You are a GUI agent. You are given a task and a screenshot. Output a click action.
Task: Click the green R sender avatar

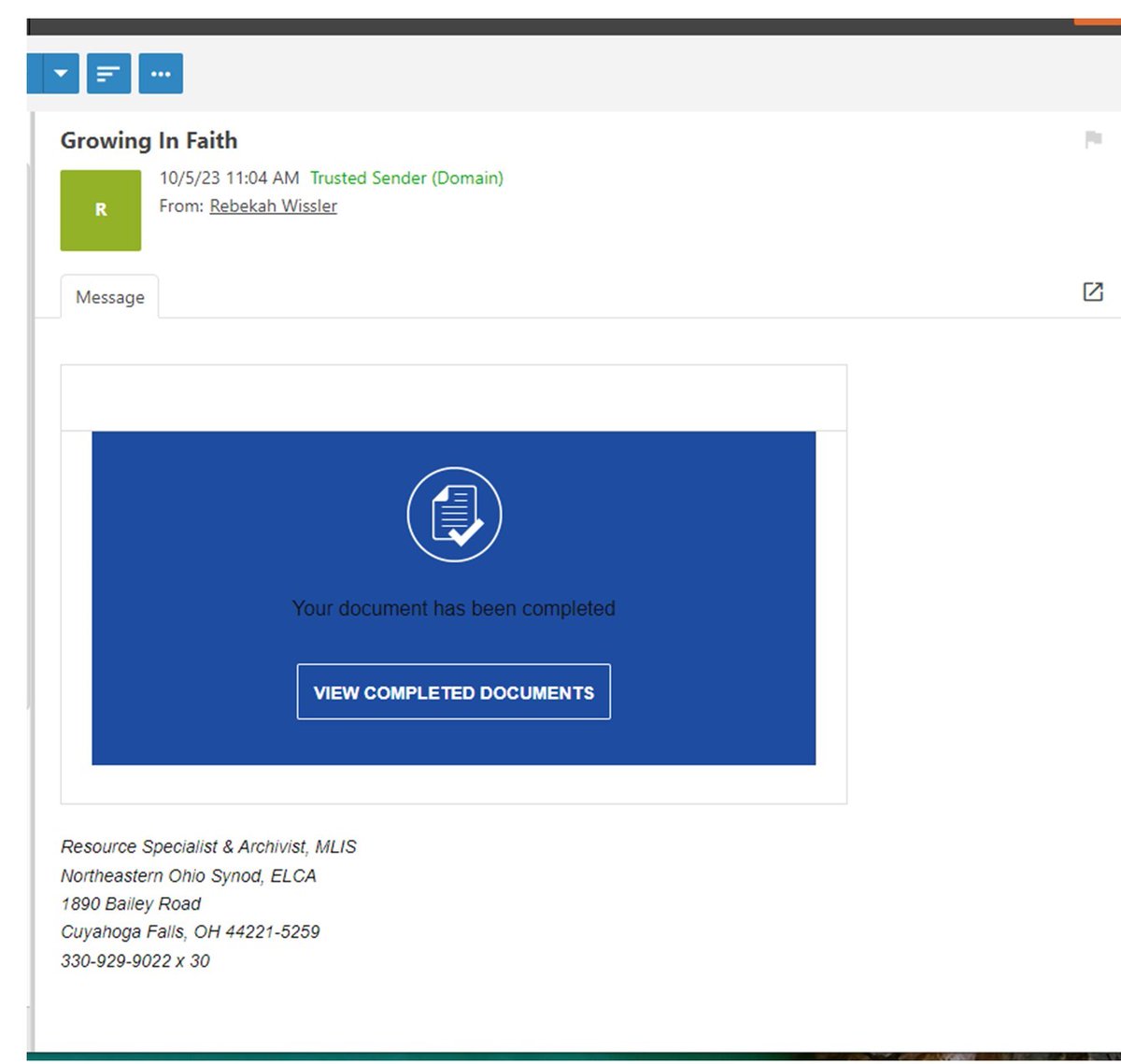pyautogui.click(x=101, y=210)
